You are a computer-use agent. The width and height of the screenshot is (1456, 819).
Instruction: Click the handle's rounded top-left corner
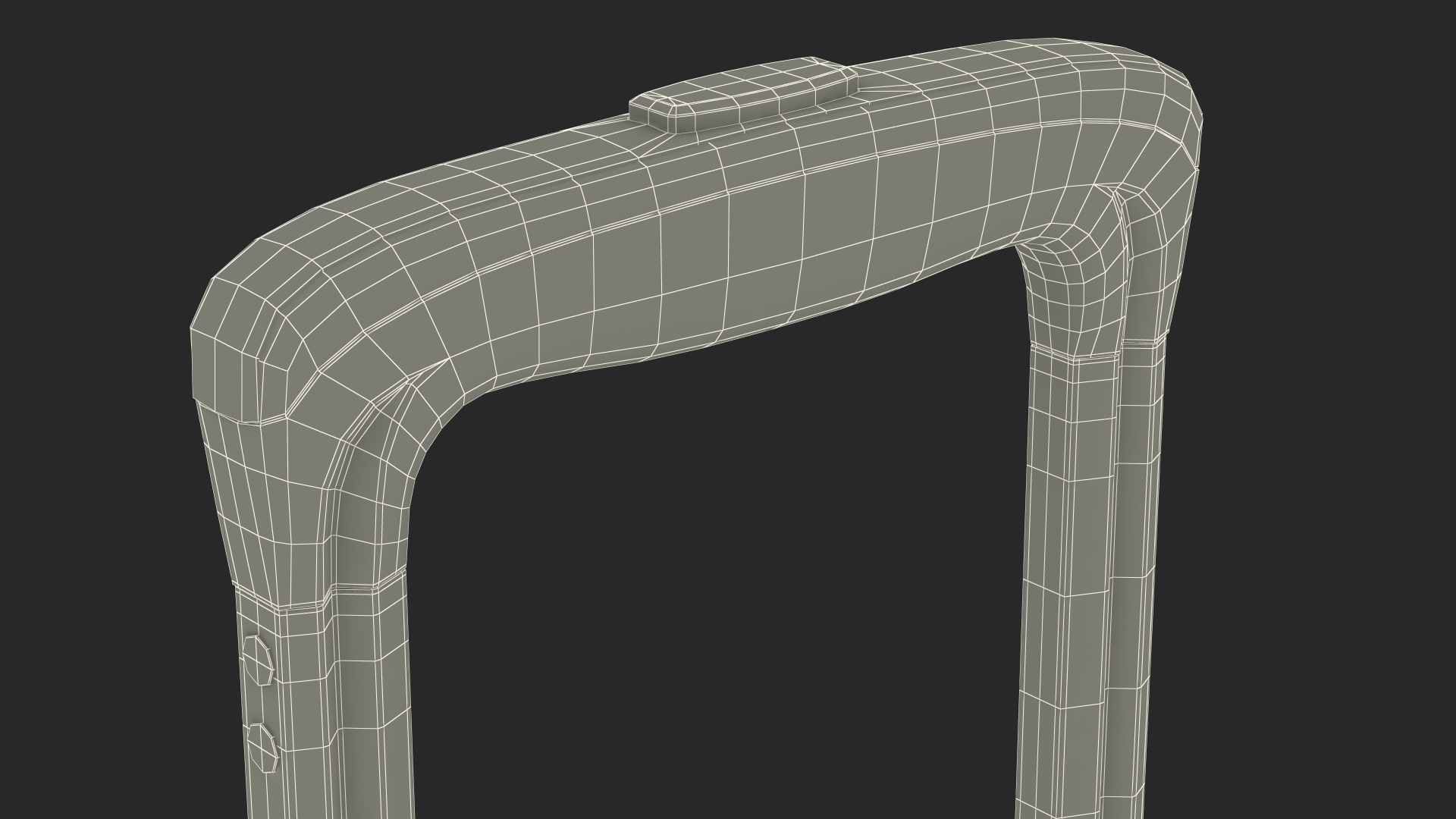pos(250,303)
